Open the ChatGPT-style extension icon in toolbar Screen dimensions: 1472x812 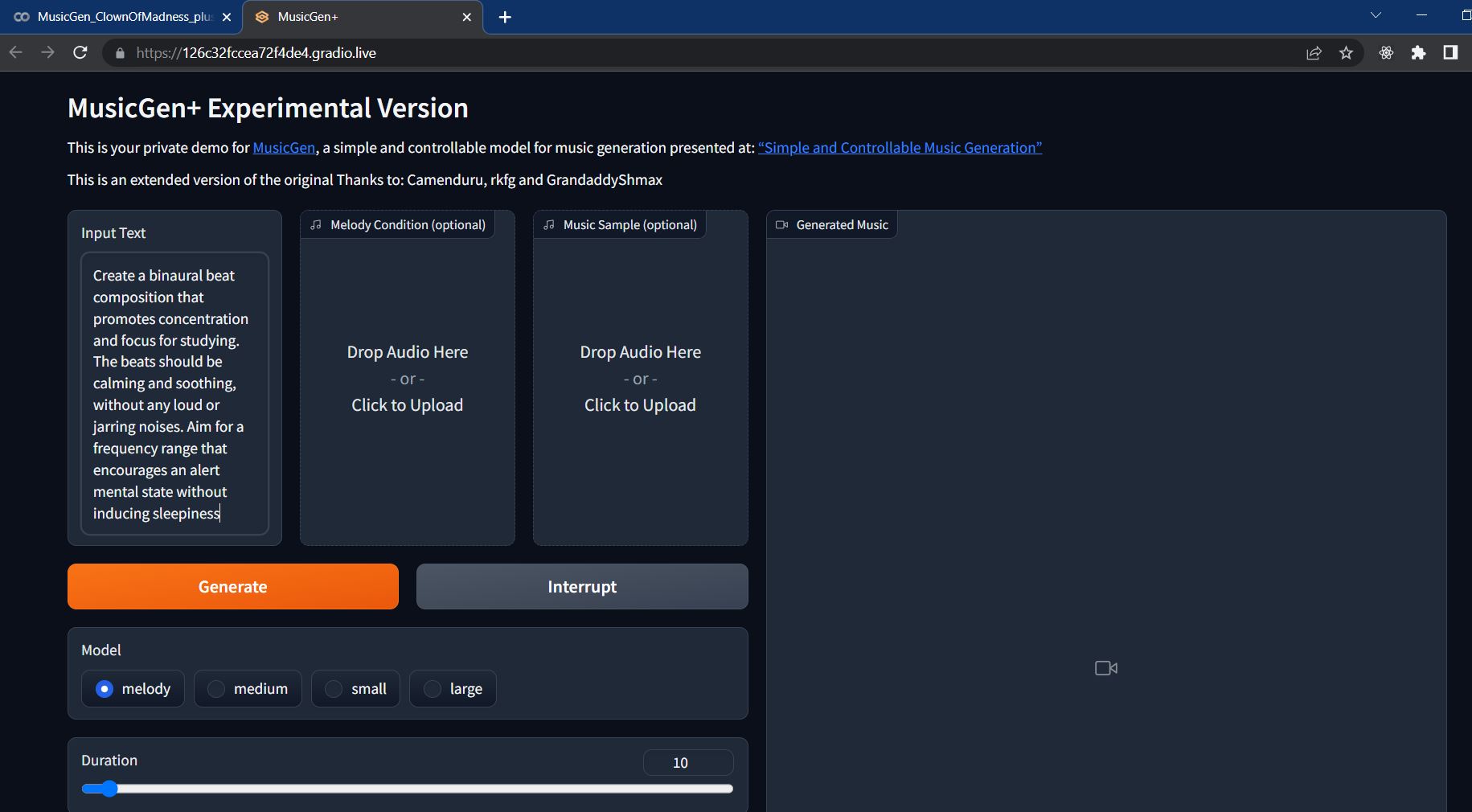(x=1386, y=53)
